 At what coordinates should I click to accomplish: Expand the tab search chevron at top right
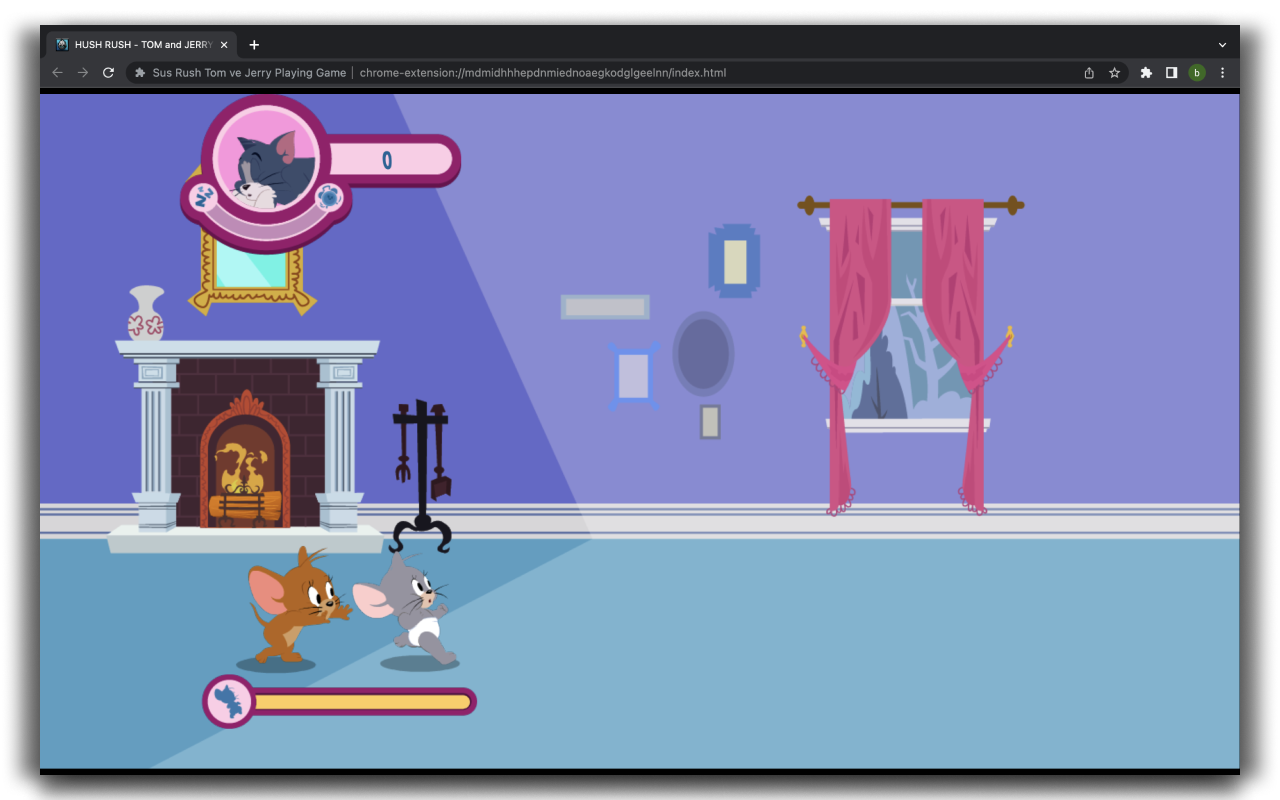pos(1222,44)
